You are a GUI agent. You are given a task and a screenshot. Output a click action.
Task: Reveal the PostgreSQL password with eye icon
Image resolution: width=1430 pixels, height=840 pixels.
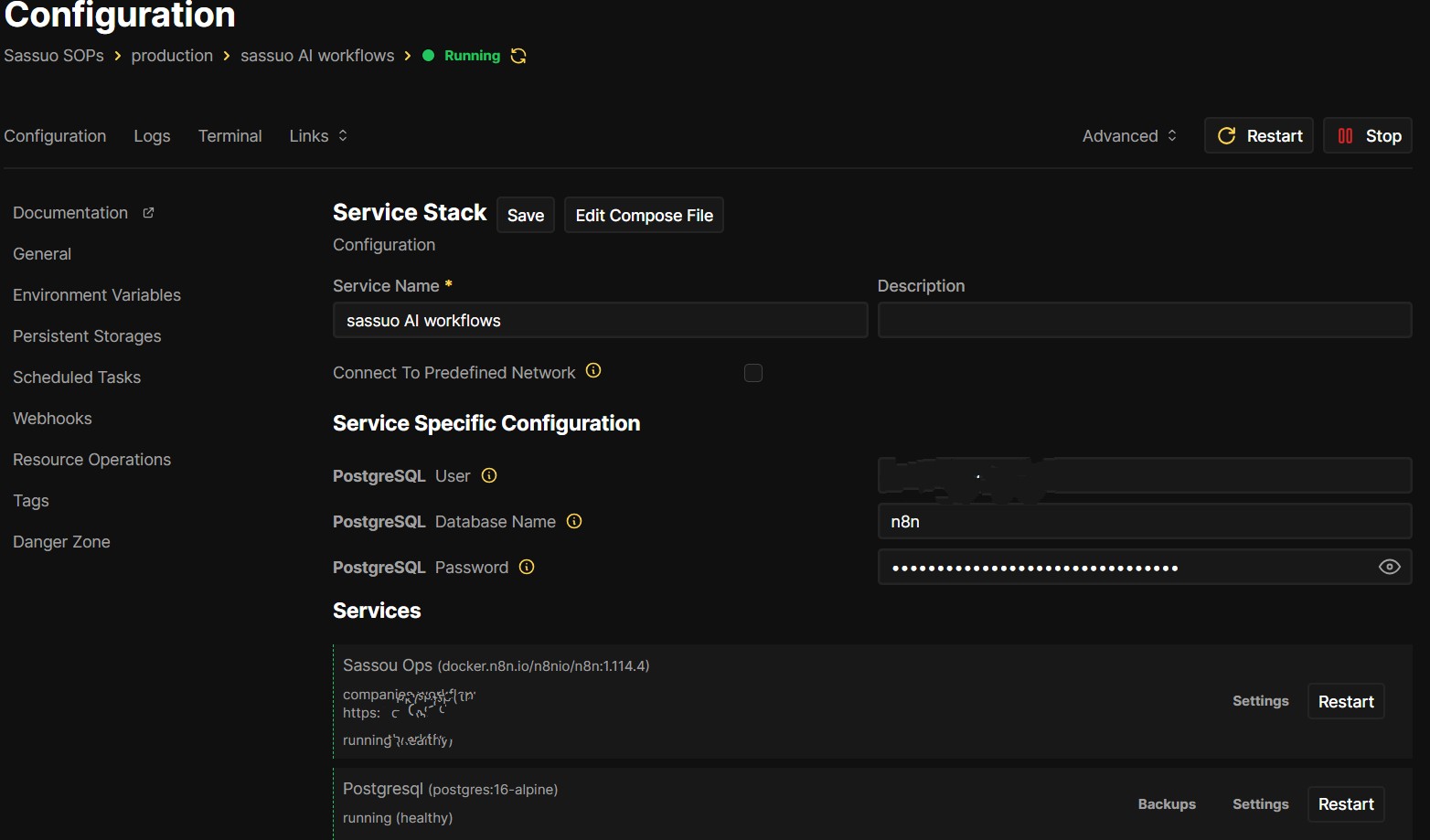pos(1389,567)
